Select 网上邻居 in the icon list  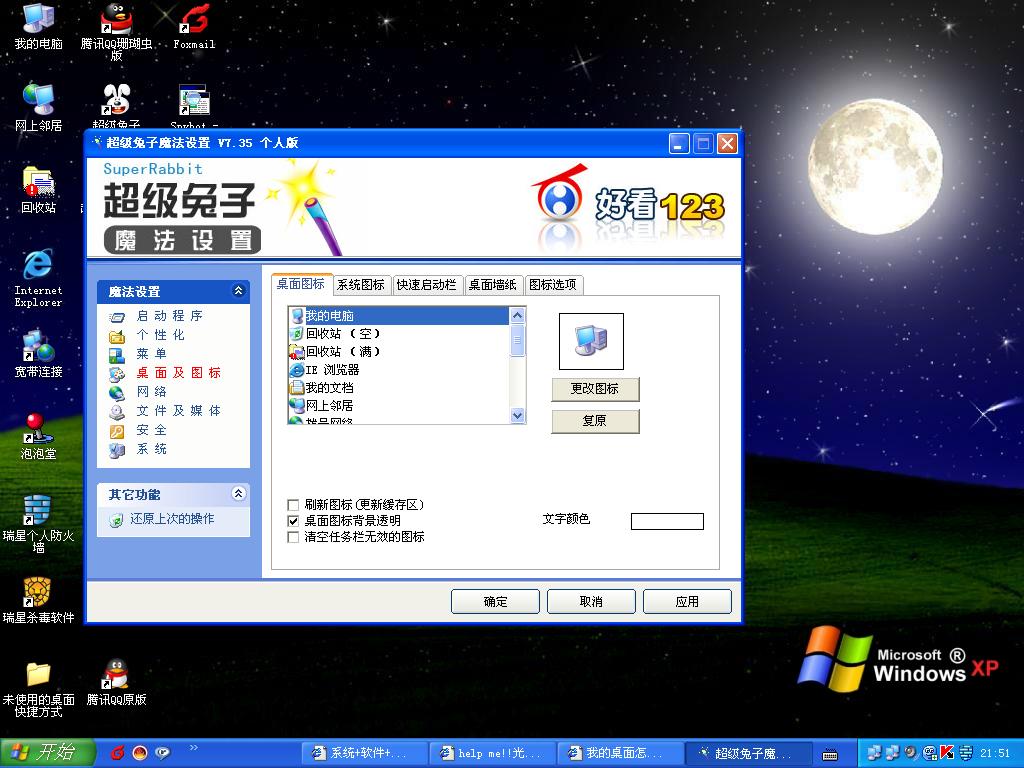coord(398,406)
